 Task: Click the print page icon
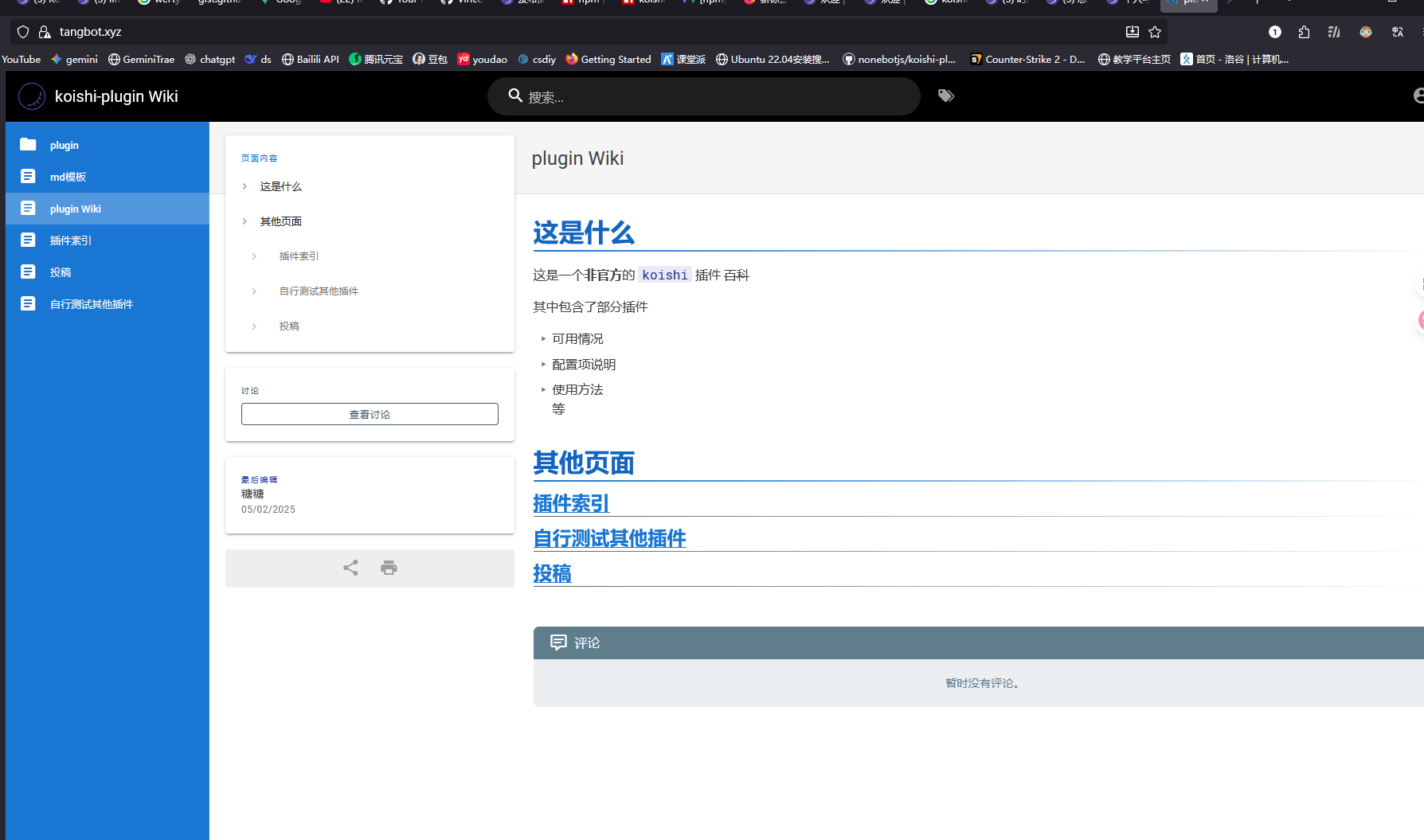[389, 568]
